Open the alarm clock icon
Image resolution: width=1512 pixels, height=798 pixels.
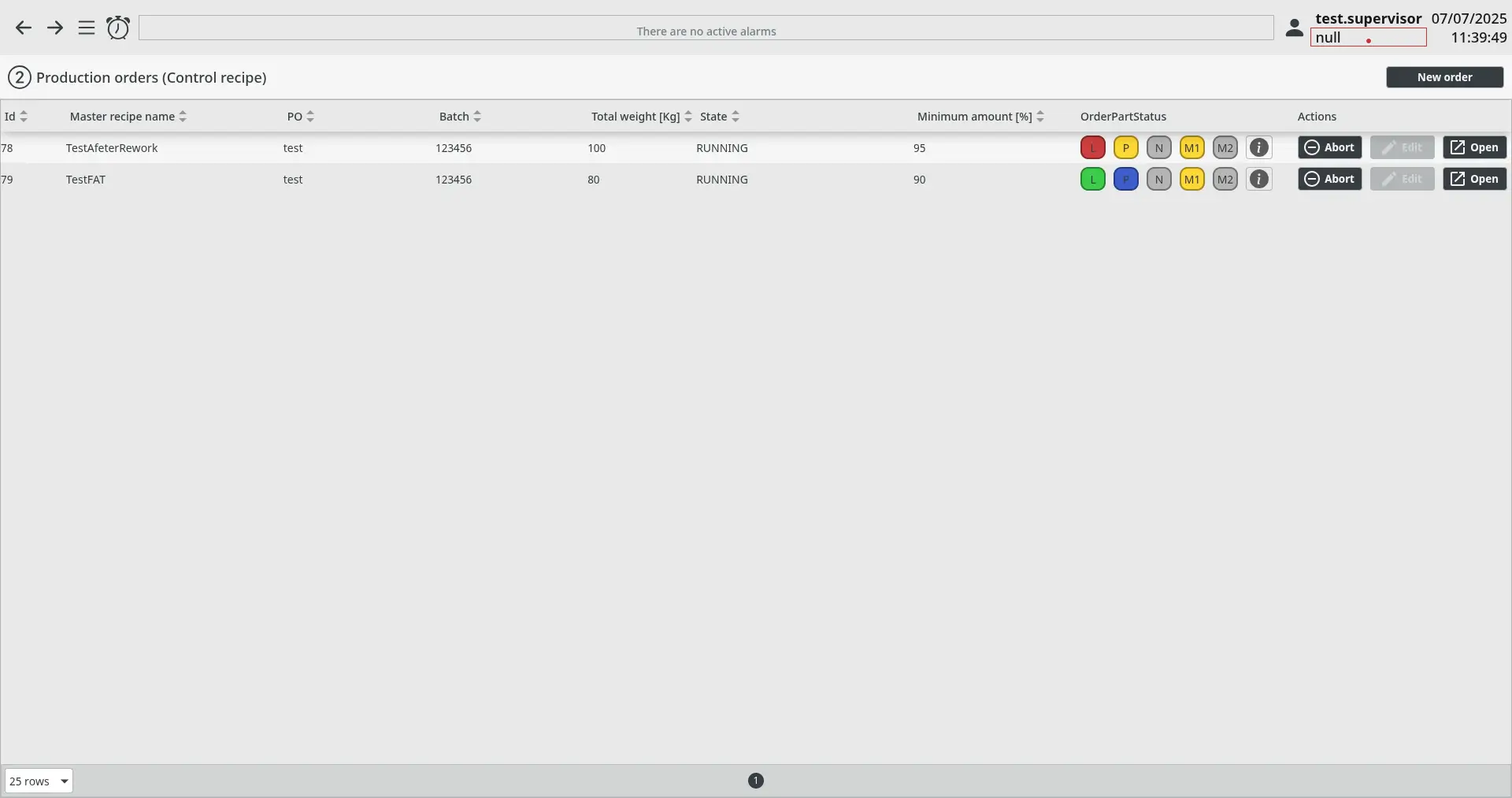point(118,28)
